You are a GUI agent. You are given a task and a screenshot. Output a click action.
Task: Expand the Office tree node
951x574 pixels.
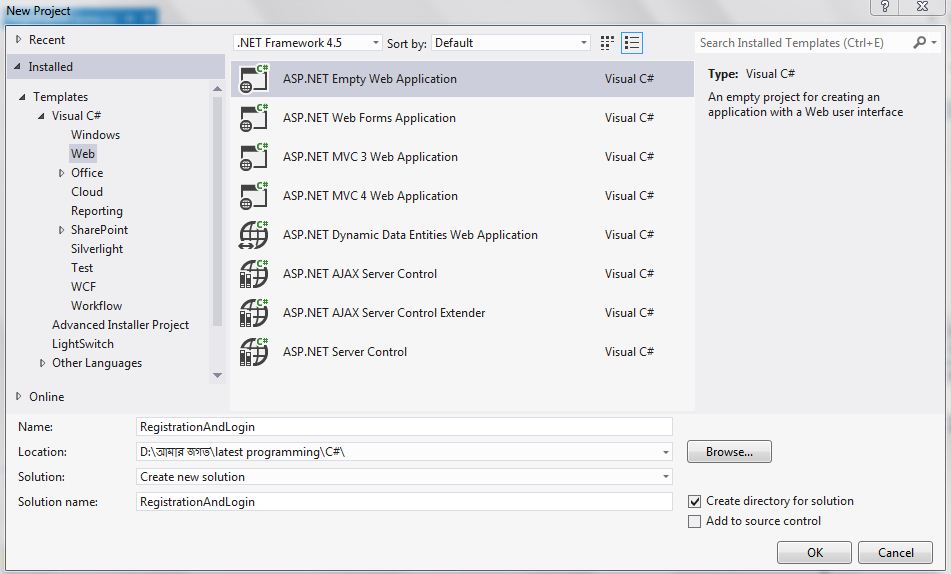coord(61,173)
